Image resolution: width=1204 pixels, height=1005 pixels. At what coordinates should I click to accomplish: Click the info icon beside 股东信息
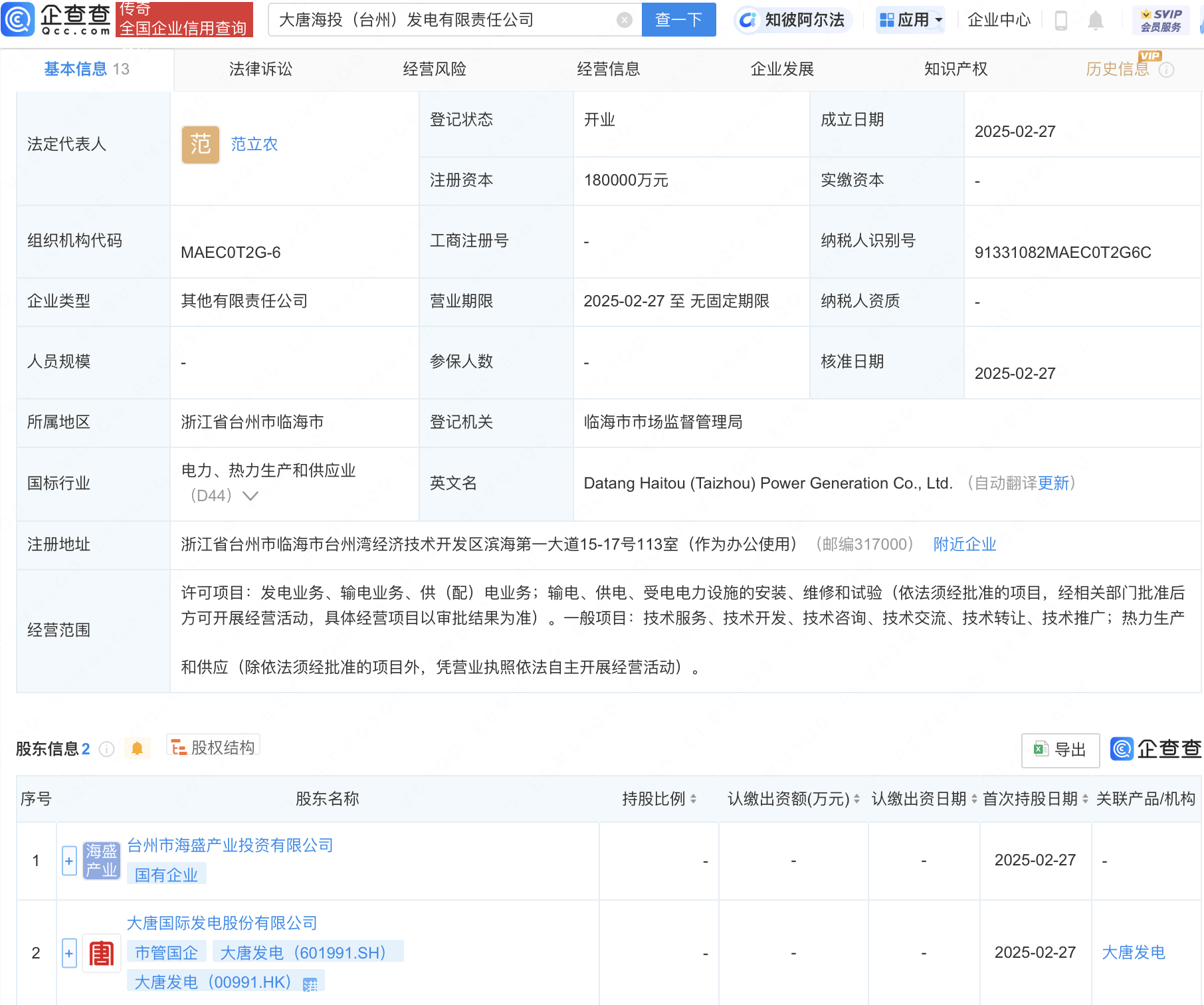pyautogui.click(x=106, y=749)
